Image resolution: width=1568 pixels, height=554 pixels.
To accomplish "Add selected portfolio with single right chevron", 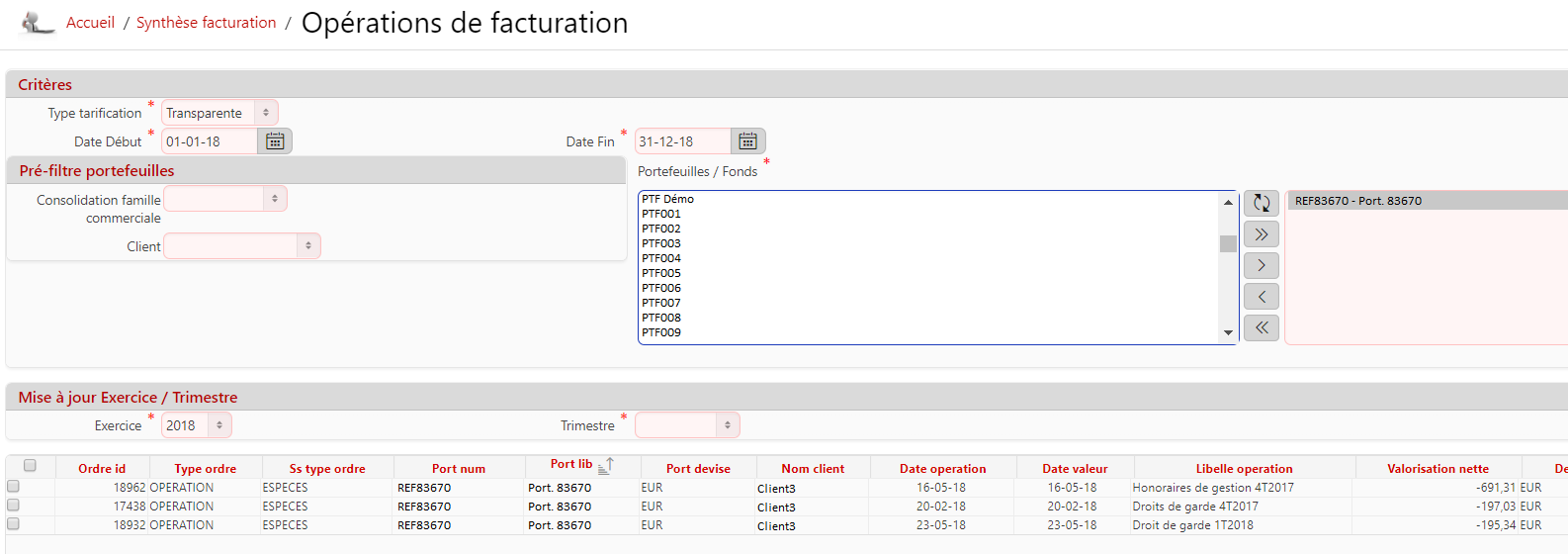I will click(x=1262, y=265).
